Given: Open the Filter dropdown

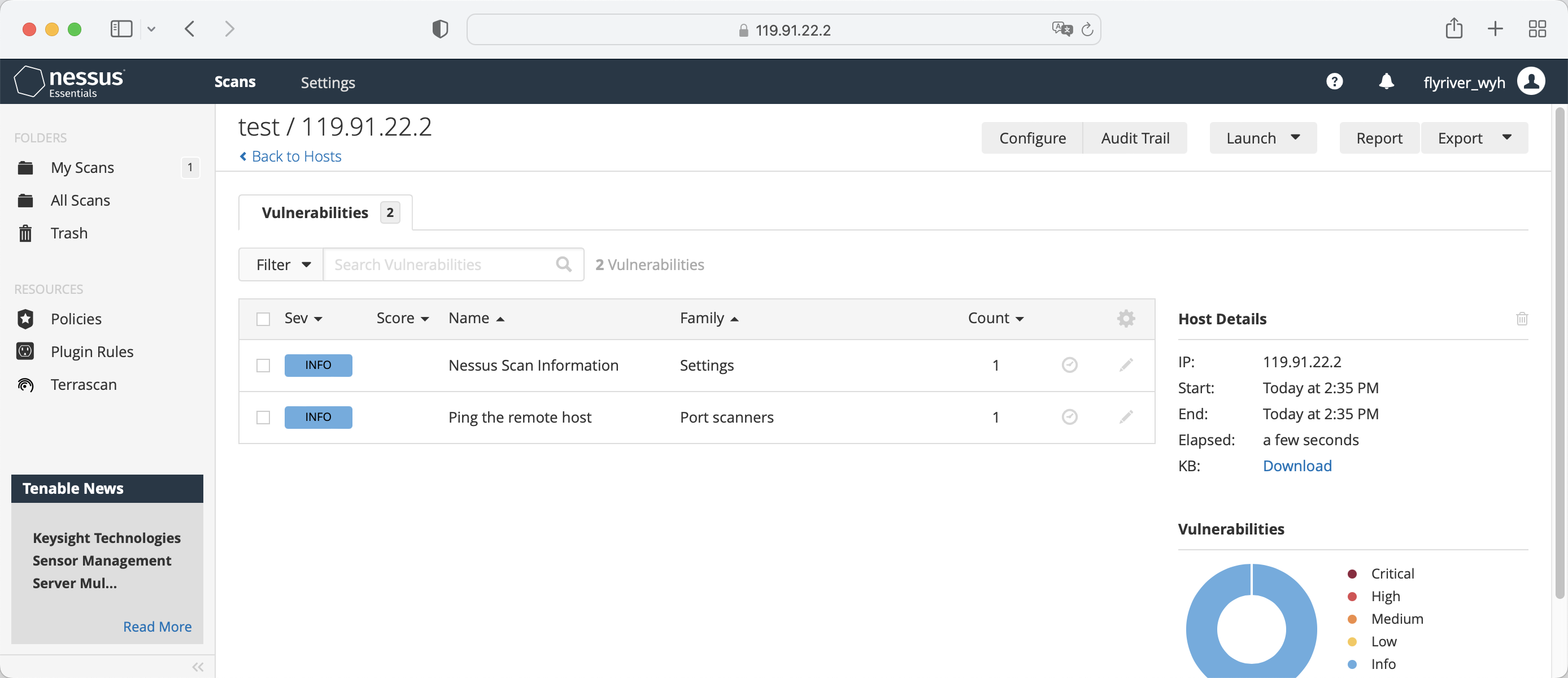Looking at the screenshot, I should coord(281,264).
